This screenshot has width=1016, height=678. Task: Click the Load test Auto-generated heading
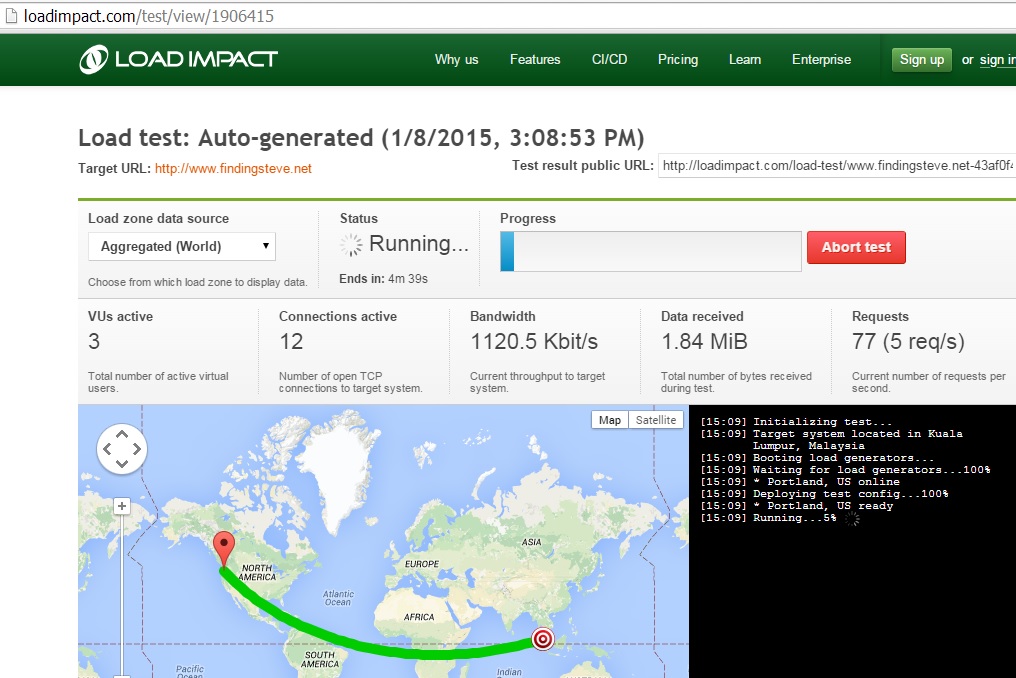coord(362,138)
